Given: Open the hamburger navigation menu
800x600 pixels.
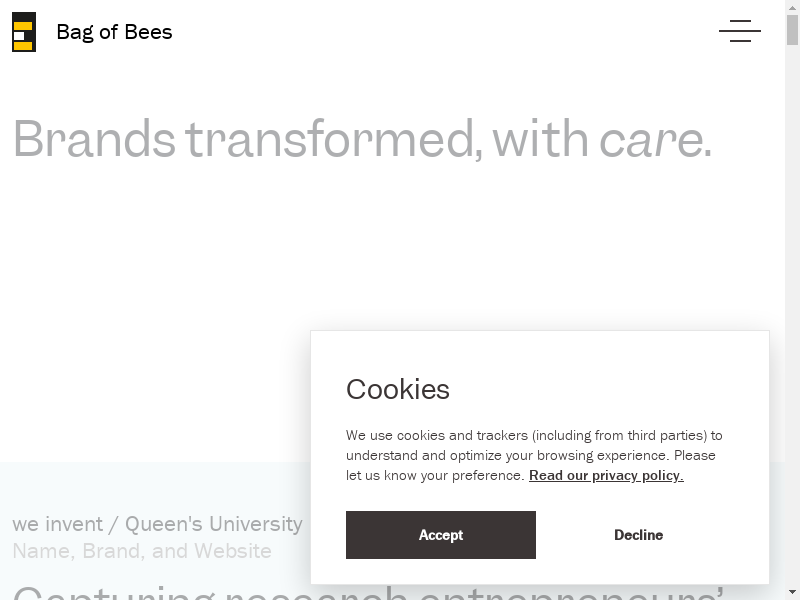Looking at the screenshot, I should (739, 31).
